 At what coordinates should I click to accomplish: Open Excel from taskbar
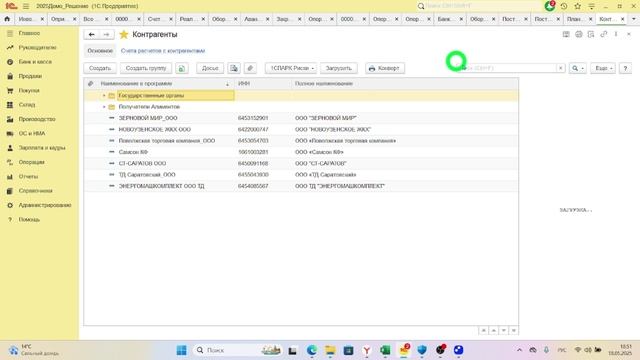[x=384, y=350]
